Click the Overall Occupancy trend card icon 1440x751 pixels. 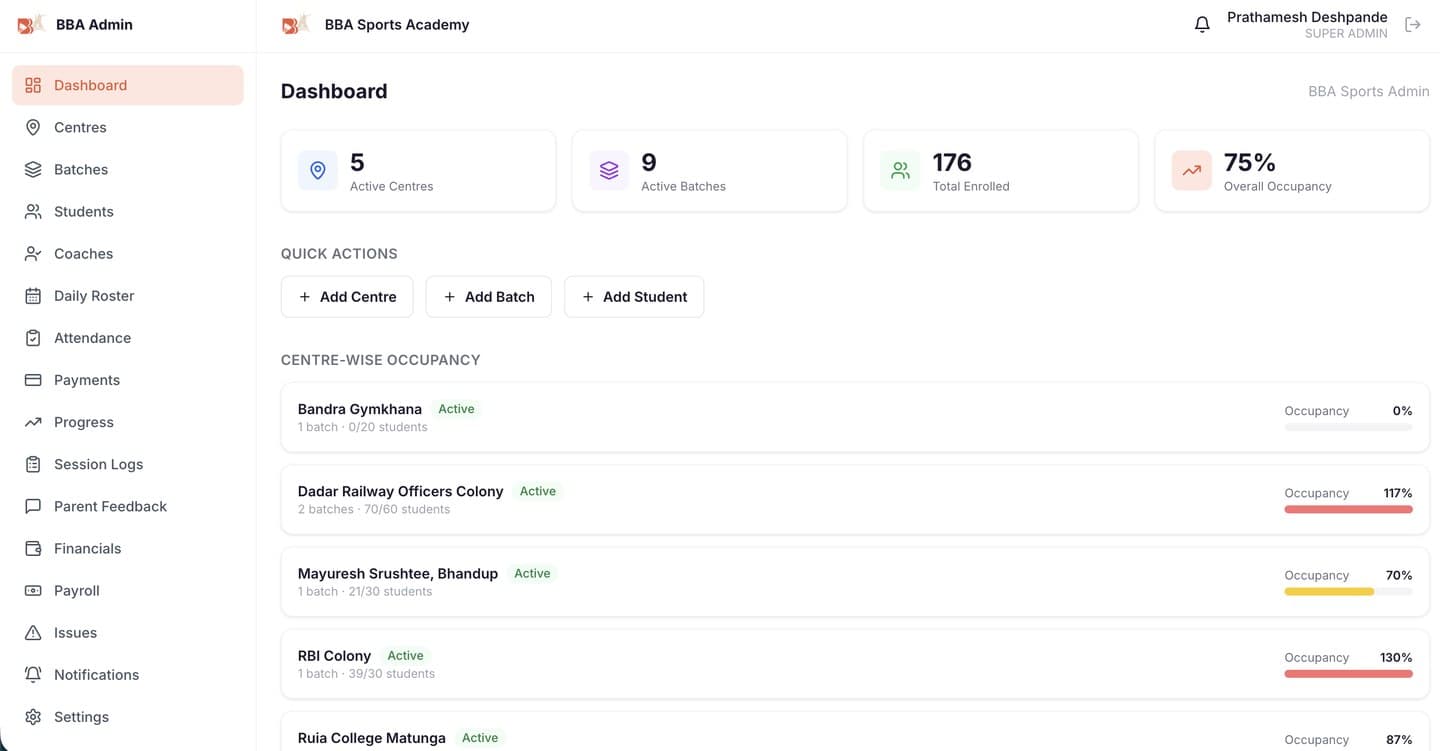(x=1191, y=171)
